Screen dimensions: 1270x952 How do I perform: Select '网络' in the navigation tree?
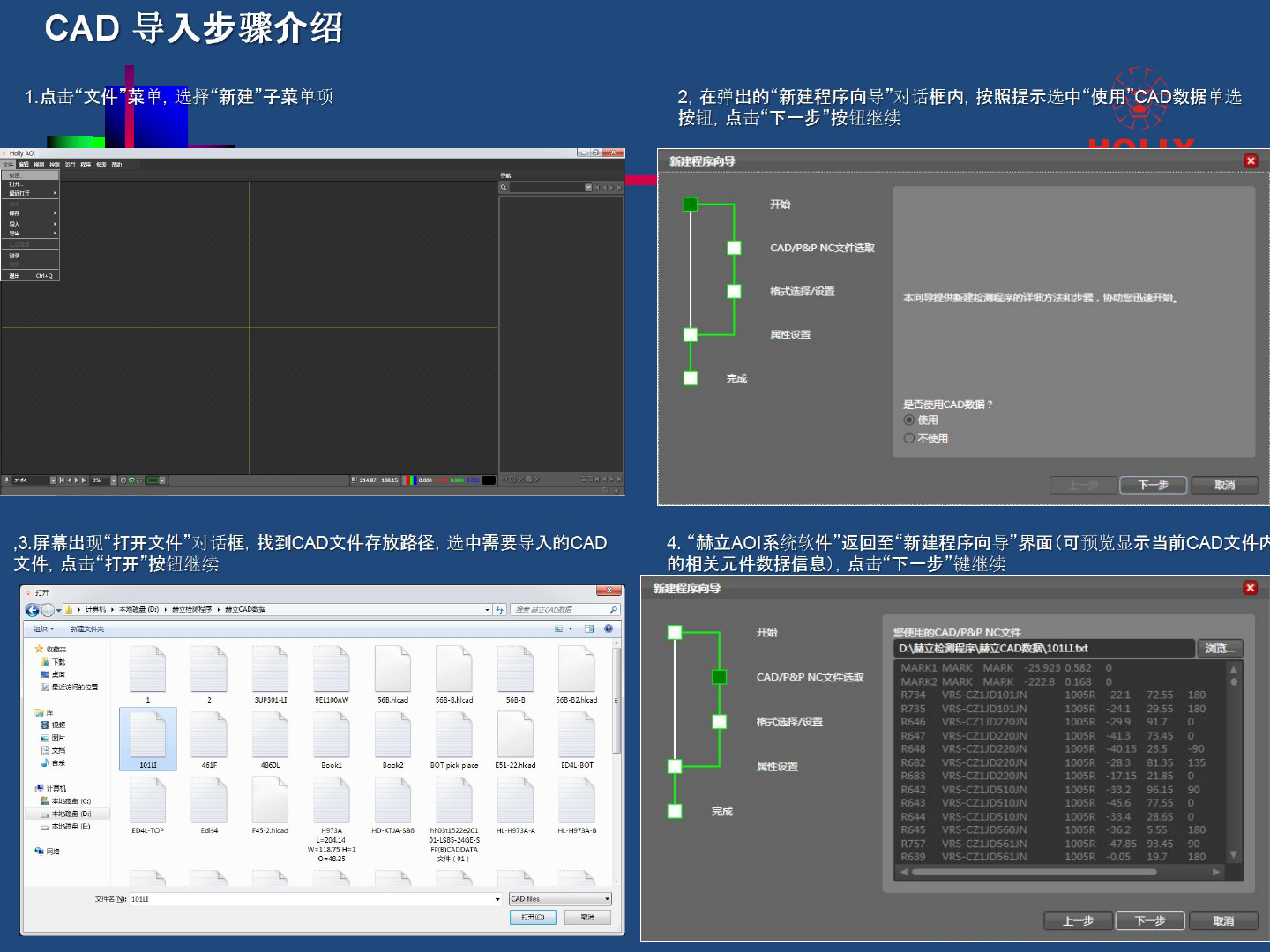pos(47,852)
